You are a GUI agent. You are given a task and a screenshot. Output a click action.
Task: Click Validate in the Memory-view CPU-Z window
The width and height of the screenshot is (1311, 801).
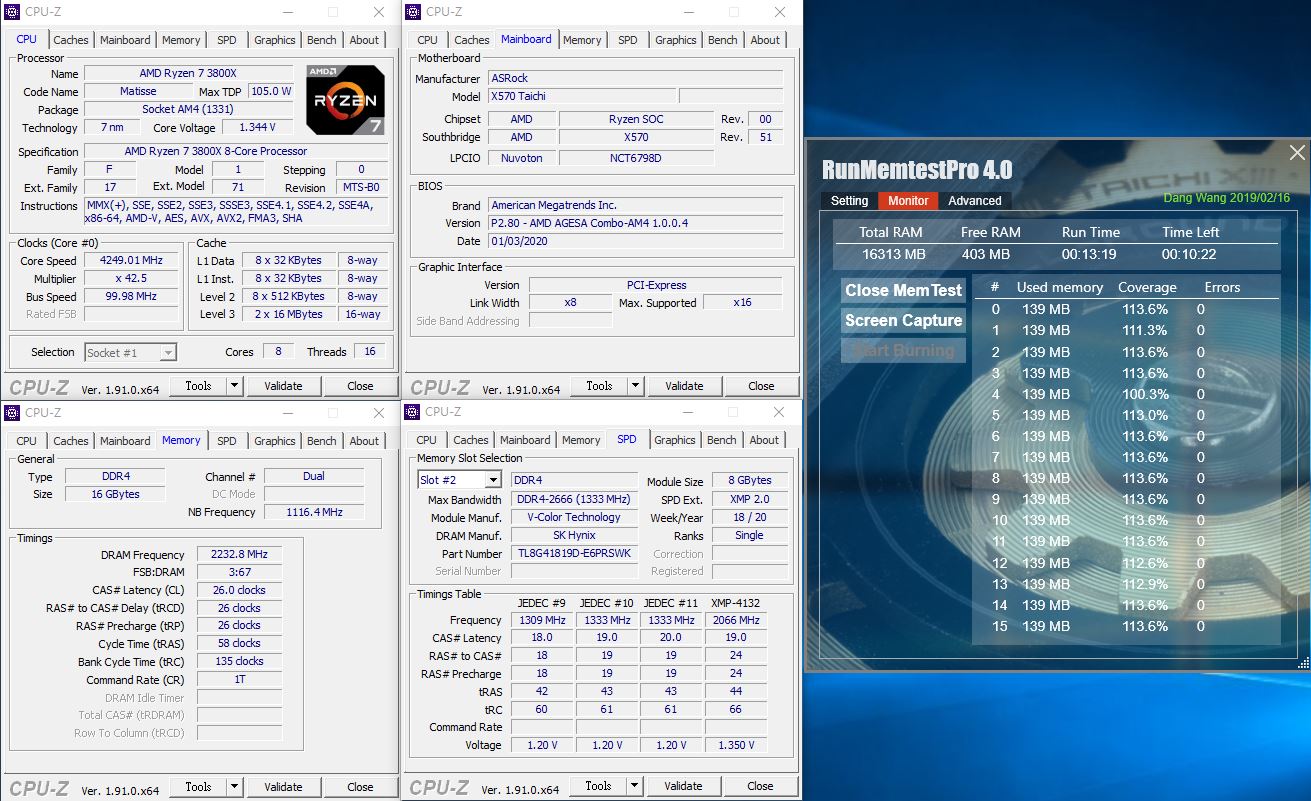pos(283,787)
